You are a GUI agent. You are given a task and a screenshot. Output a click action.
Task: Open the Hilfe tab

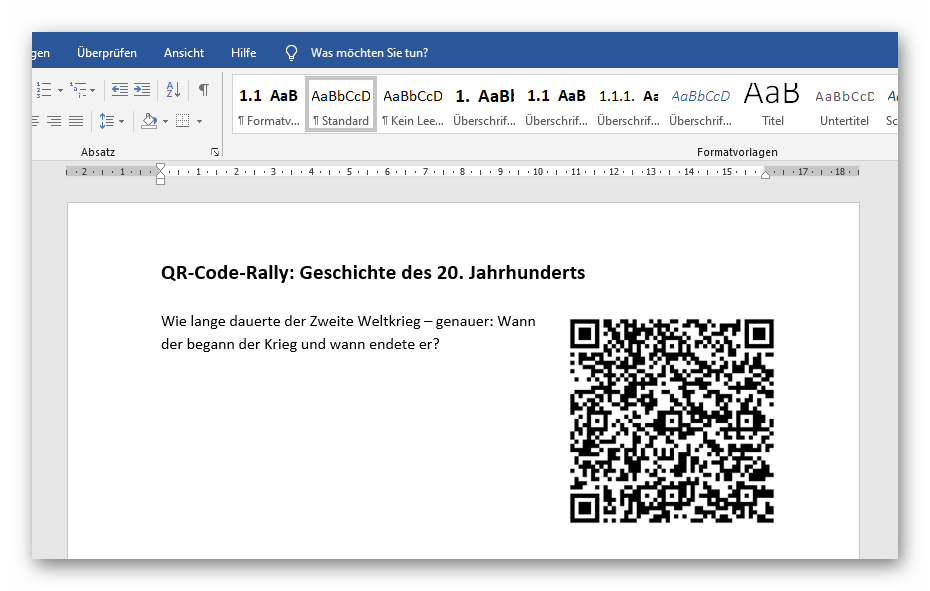click(244, 53)
